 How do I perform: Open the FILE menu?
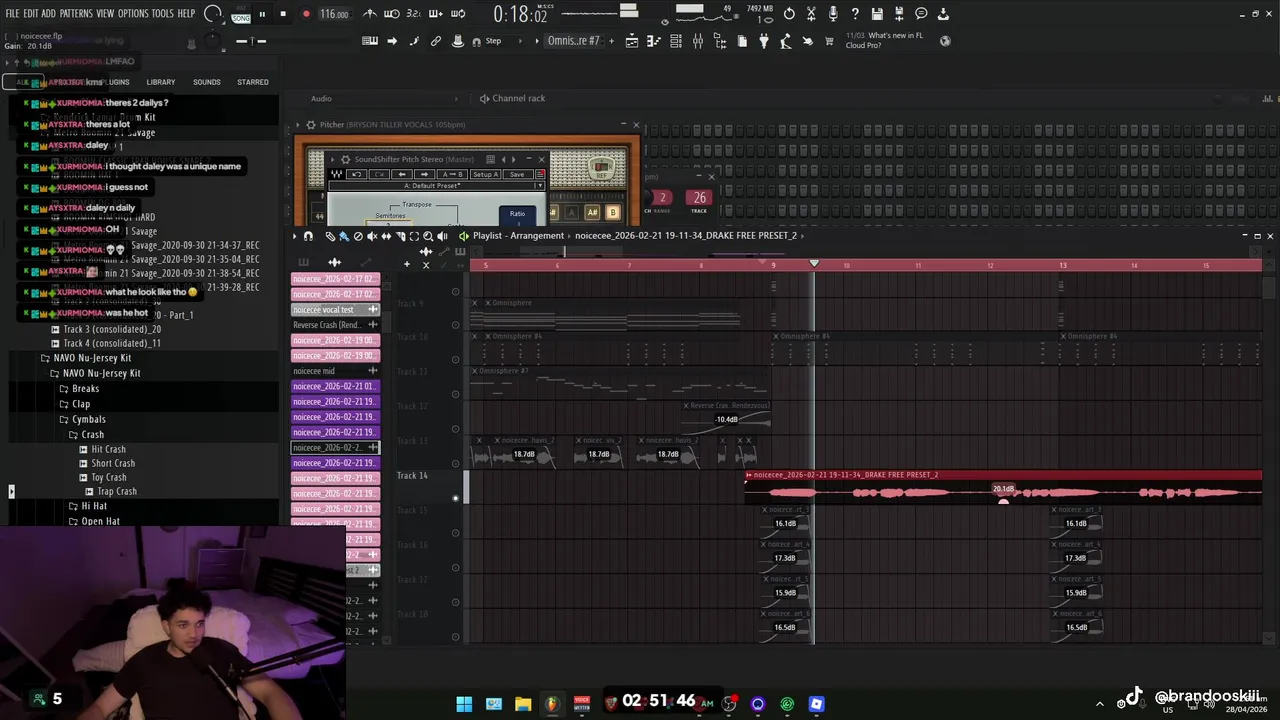click(12, 14)
